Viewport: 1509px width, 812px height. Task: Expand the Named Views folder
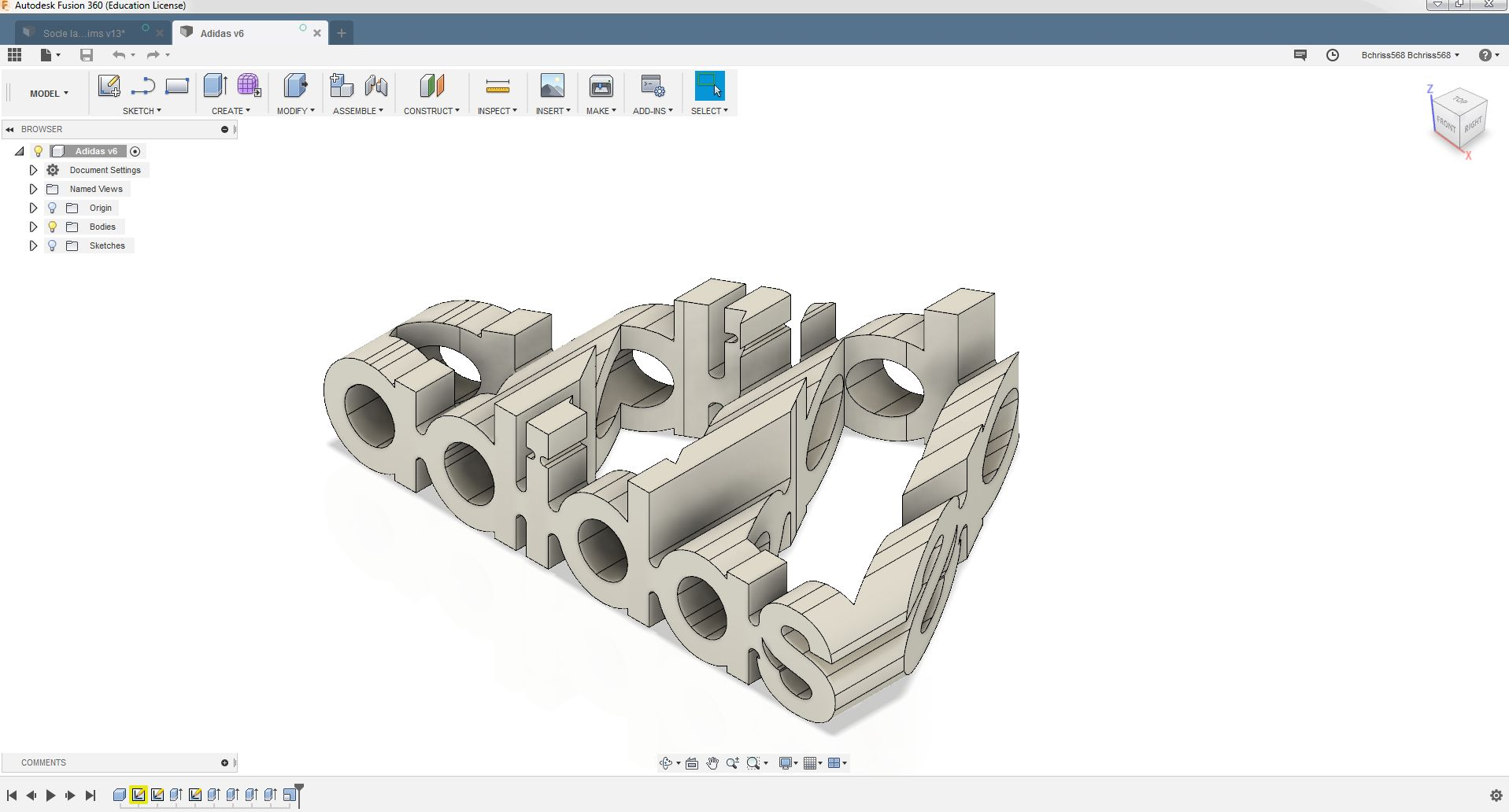click(x=33, y=189)
